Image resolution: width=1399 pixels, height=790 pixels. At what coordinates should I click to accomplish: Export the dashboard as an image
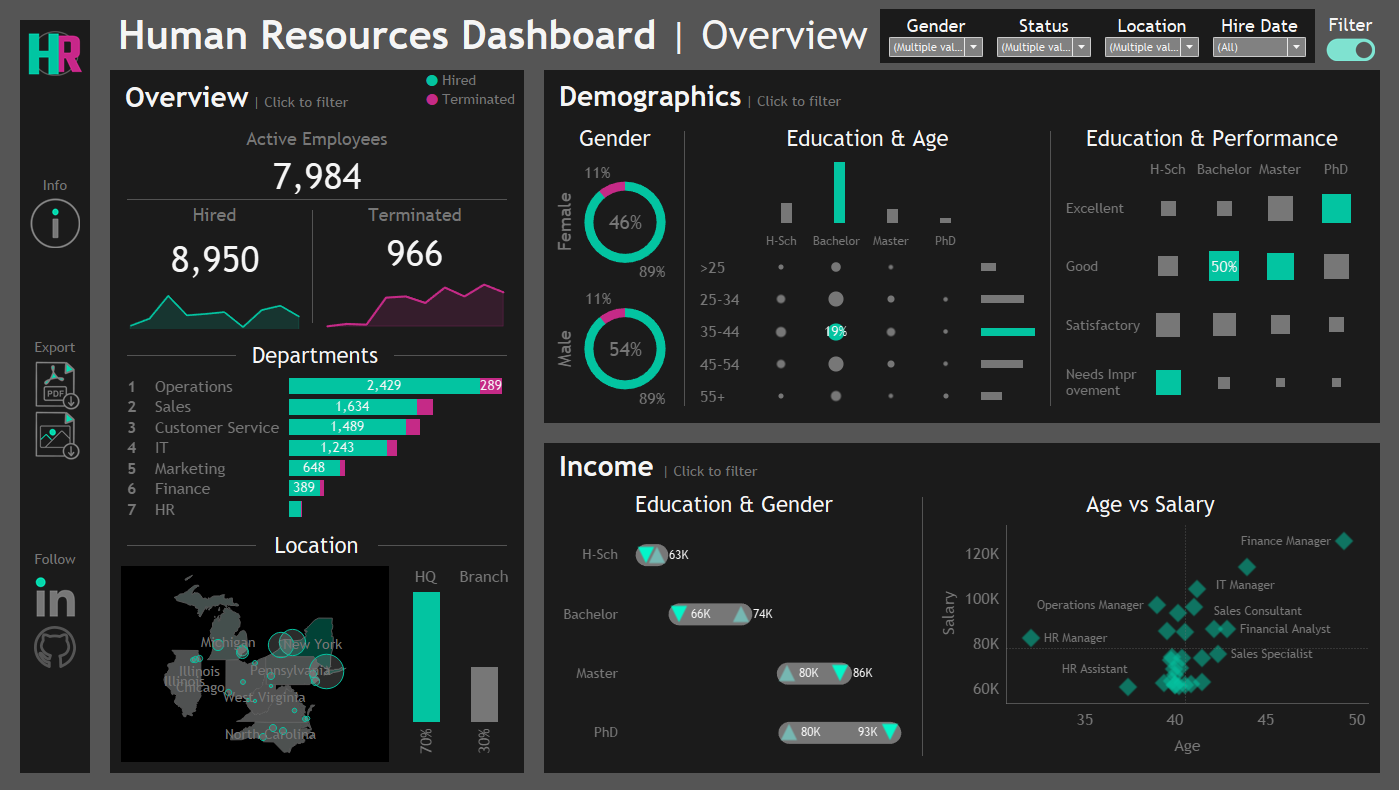tap(54, 435)
